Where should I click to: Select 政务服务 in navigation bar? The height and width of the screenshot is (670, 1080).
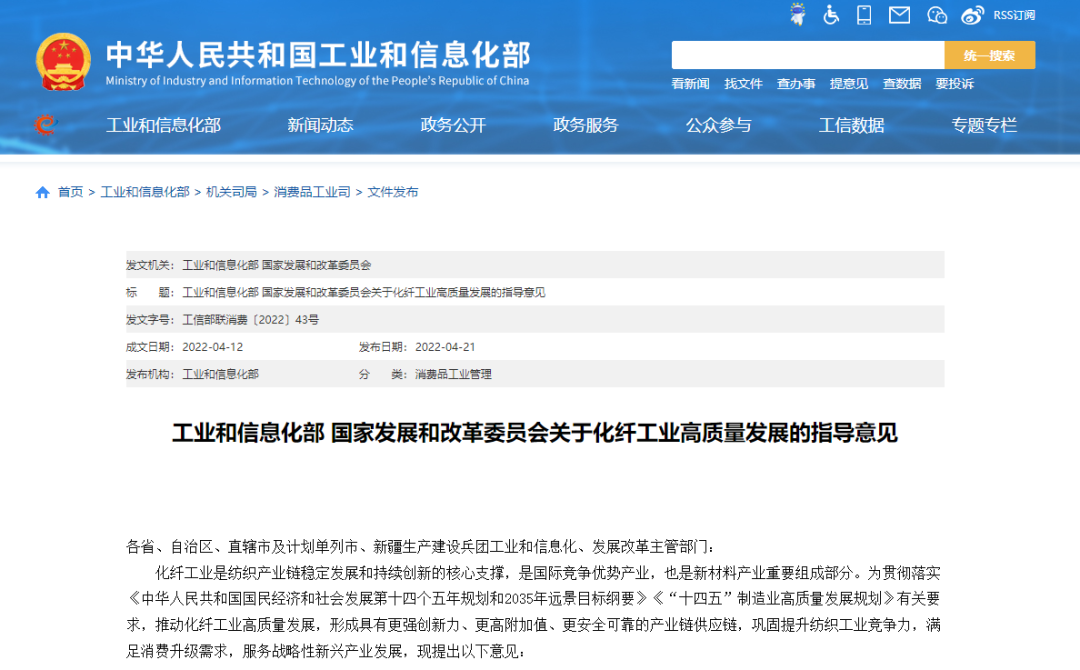click(586, 125)
